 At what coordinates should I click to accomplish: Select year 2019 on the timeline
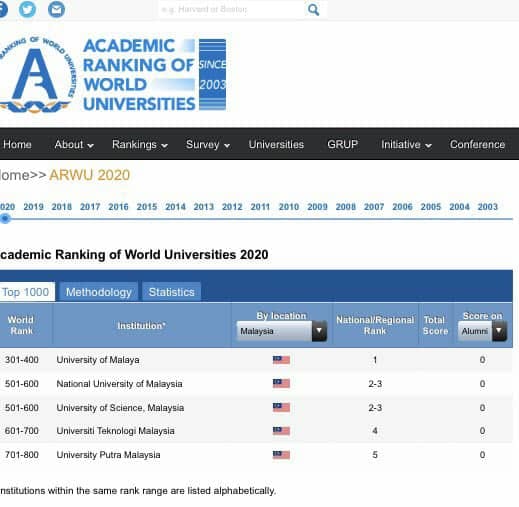(33, 207)
